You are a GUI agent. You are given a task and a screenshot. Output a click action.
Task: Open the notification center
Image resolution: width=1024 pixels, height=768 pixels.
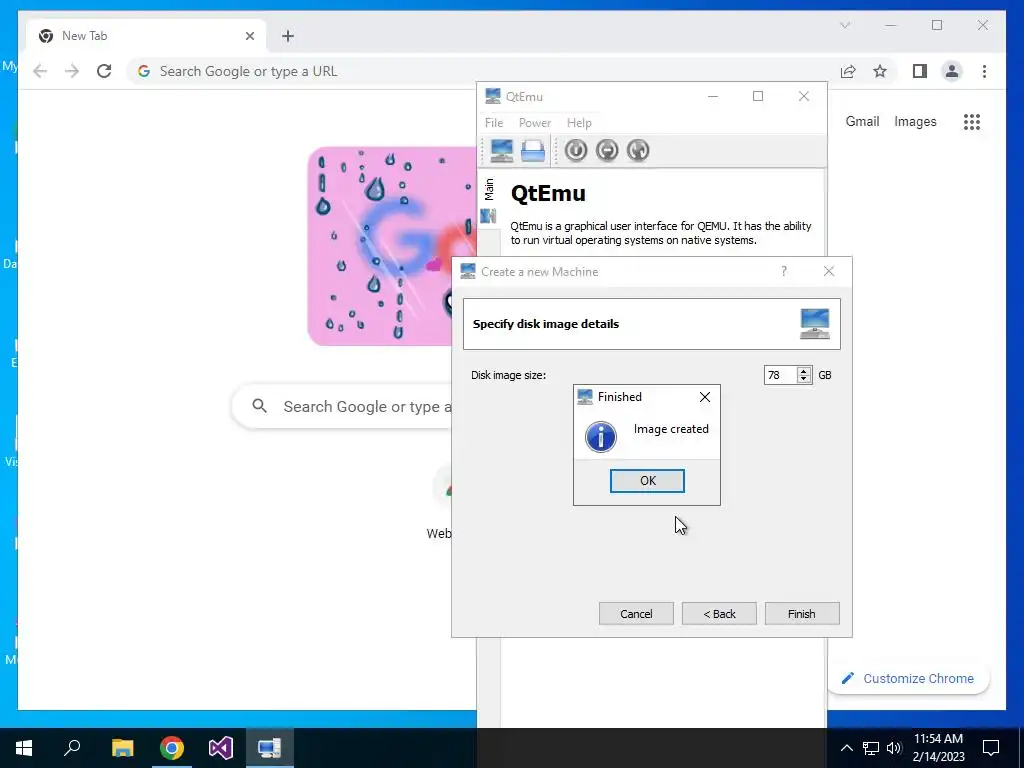(x=991, y=748)
